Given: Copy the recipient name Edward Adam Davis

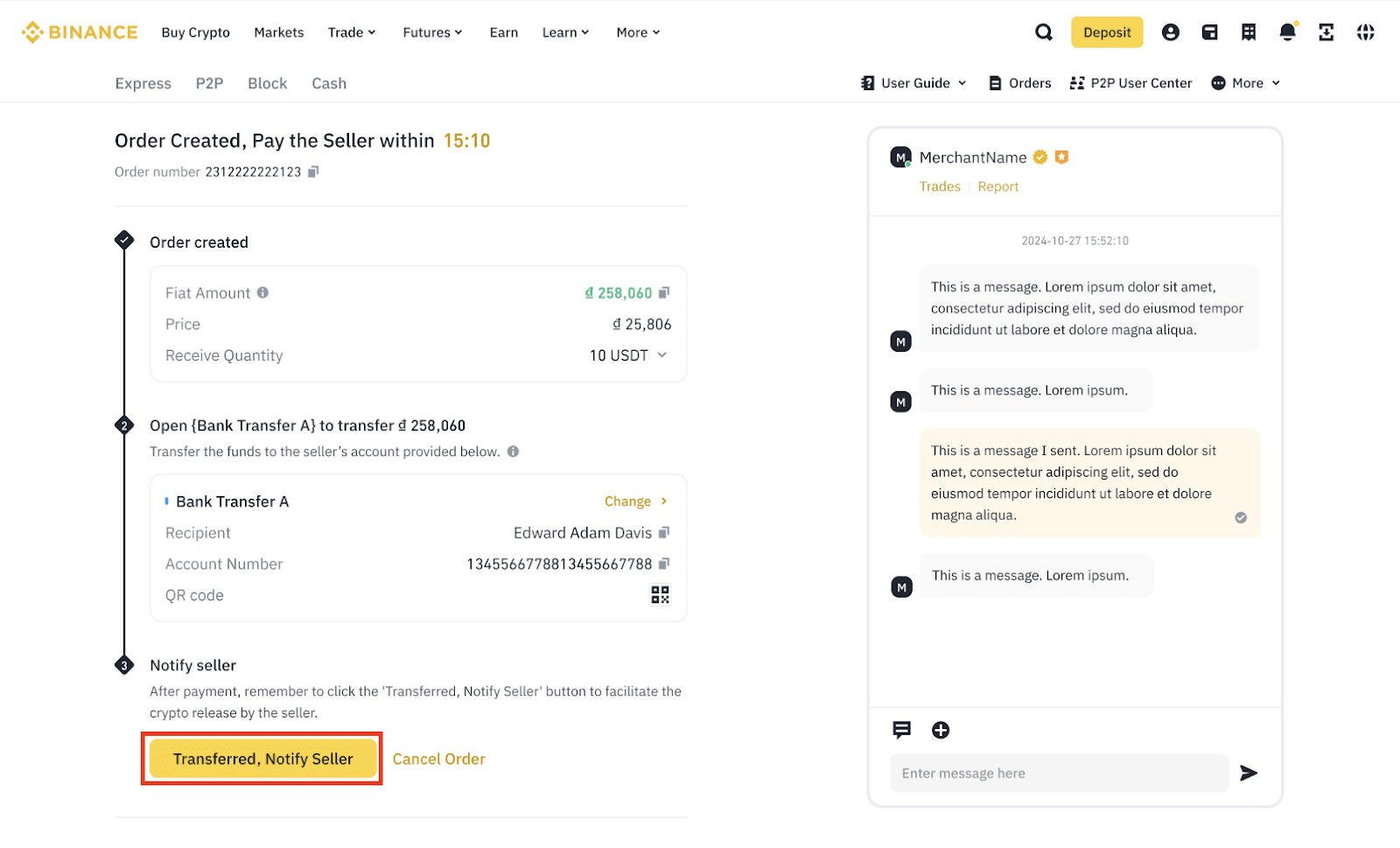Looking at the screenshot, I should (664, 532).
